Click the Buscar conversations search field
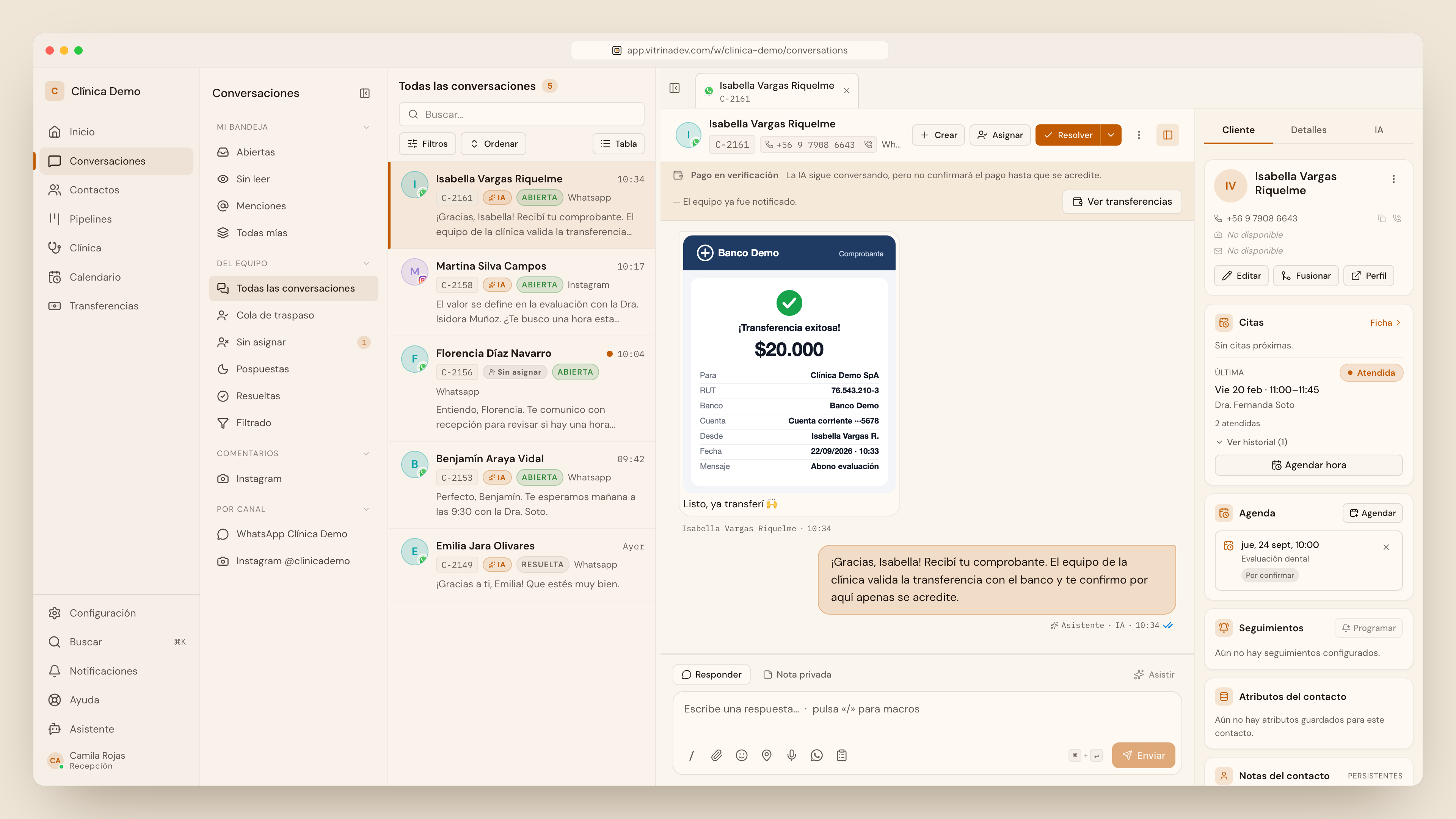 (521, 114)
